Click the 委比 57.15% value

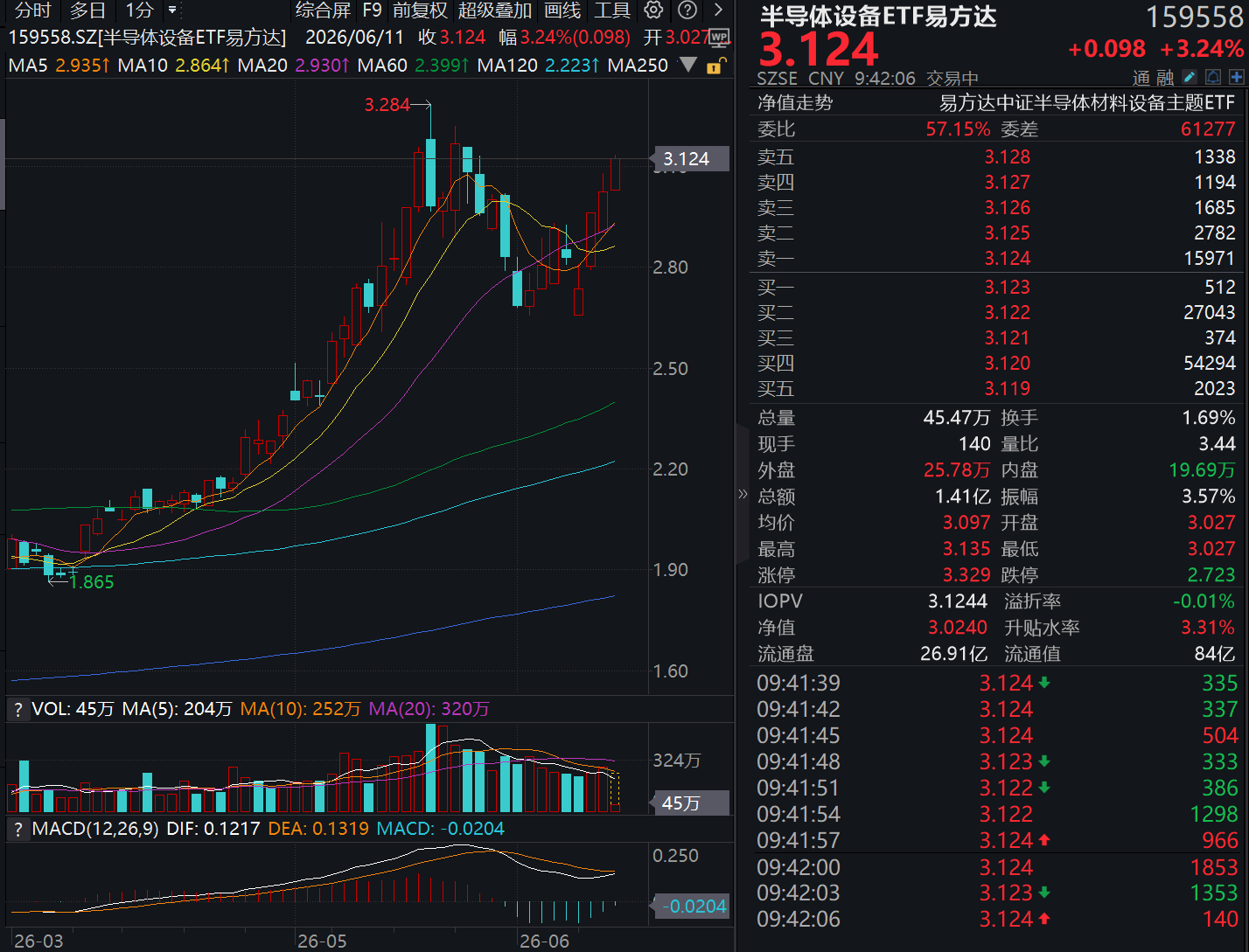click(959, 129)
